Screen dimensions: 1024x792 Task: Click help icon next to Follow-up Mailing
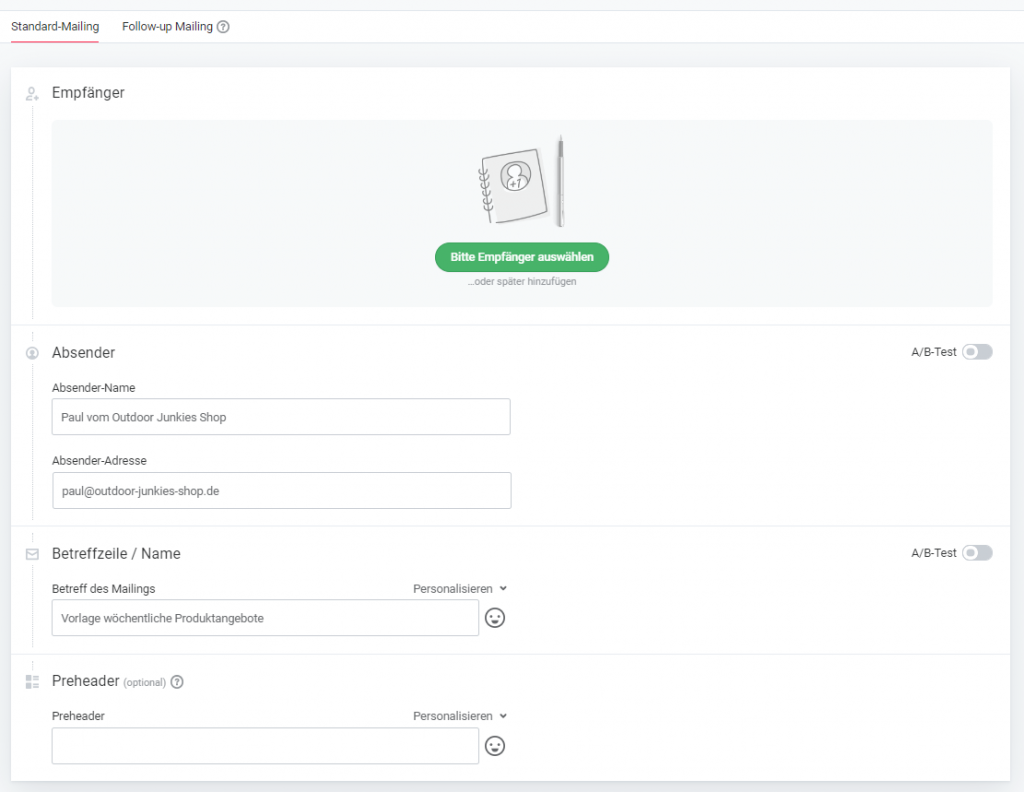click(x=223, y=27)
